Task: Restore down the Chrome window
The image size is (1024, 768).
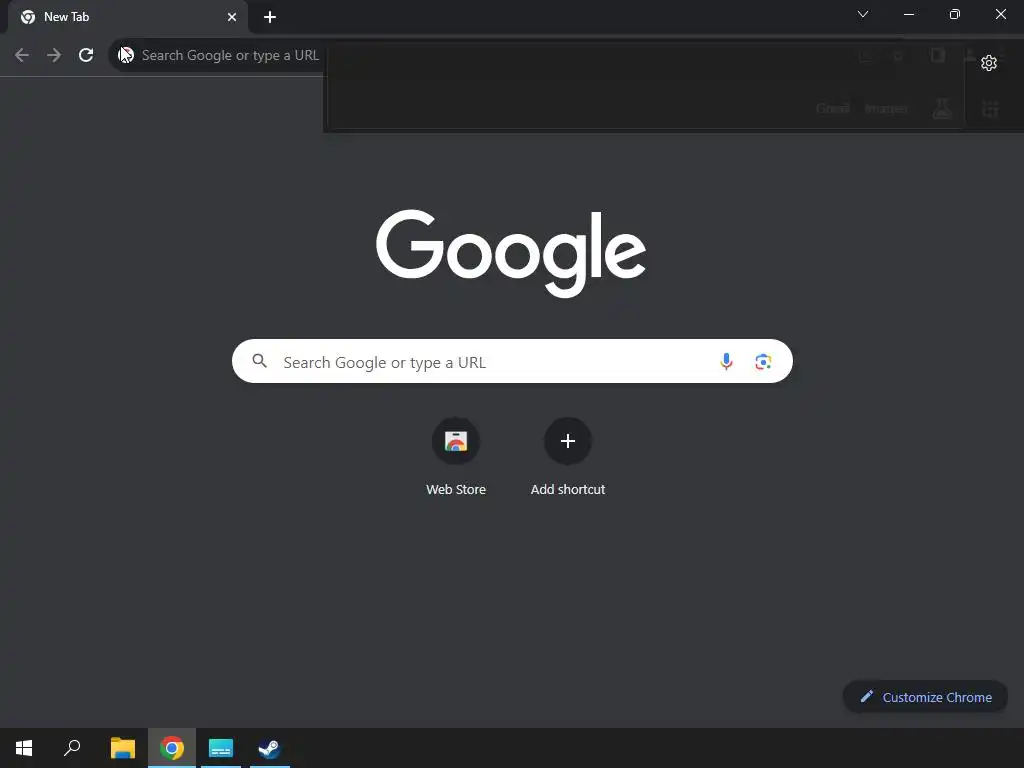Action: [x=955, y=14]
